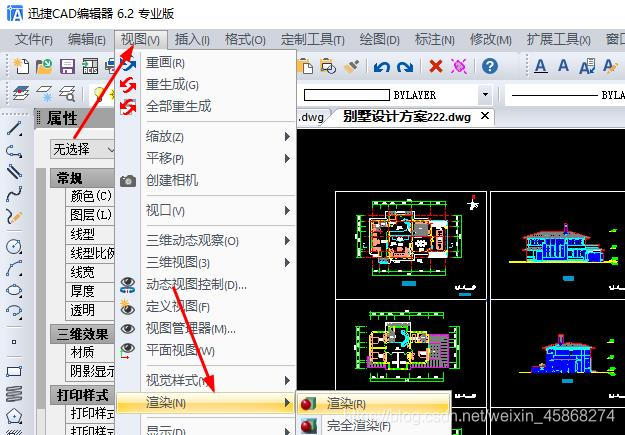Screen dimensions: 625x435
Task: Click the red X delete icon
Action: [x=436, y=66]
